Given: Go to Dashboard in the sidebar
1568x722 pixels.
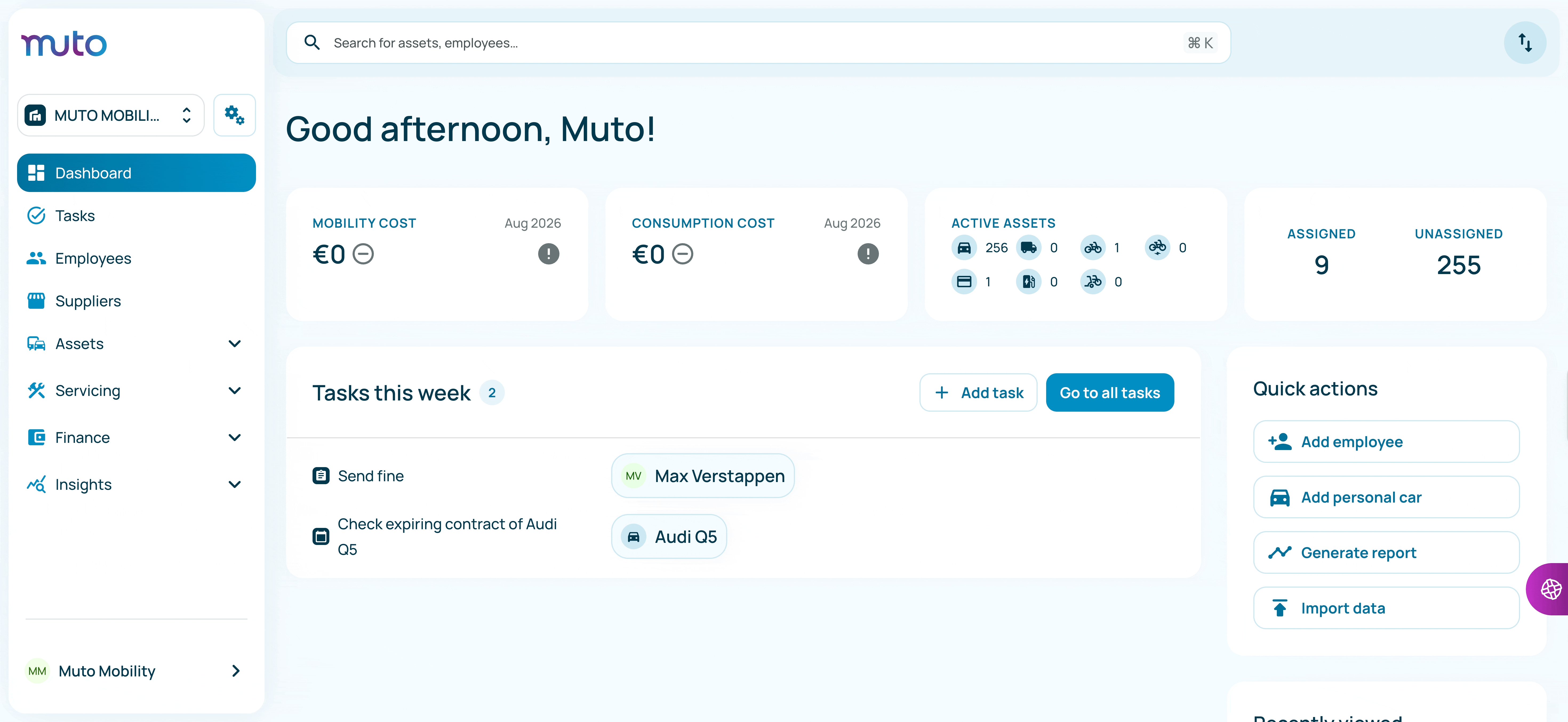Looking at the screenshot, I should 136,173.
